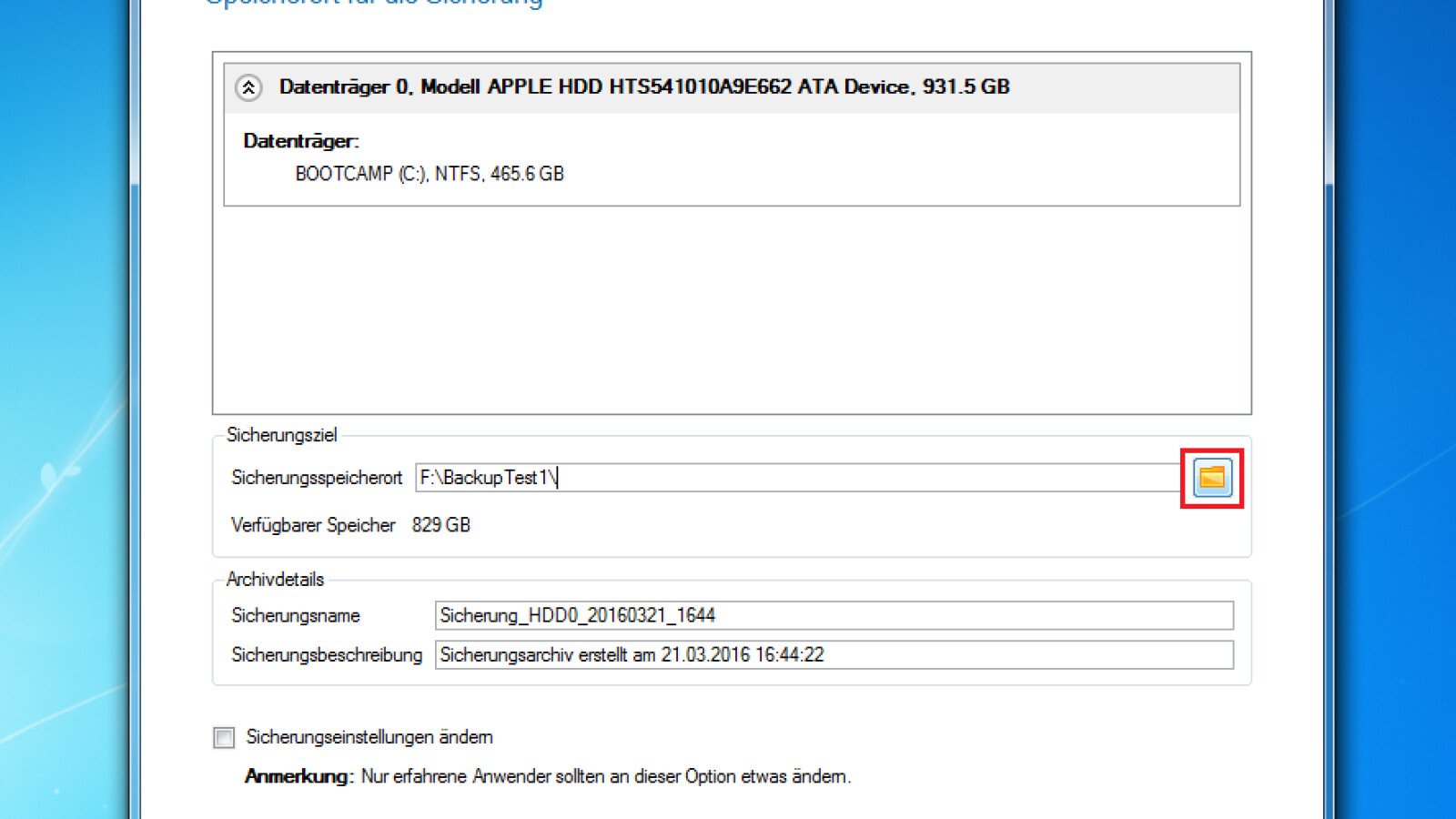The image size is (1456, 819).
Task: Click into the Sicherungsspeicherort path field
Action: tap(798, 478)
